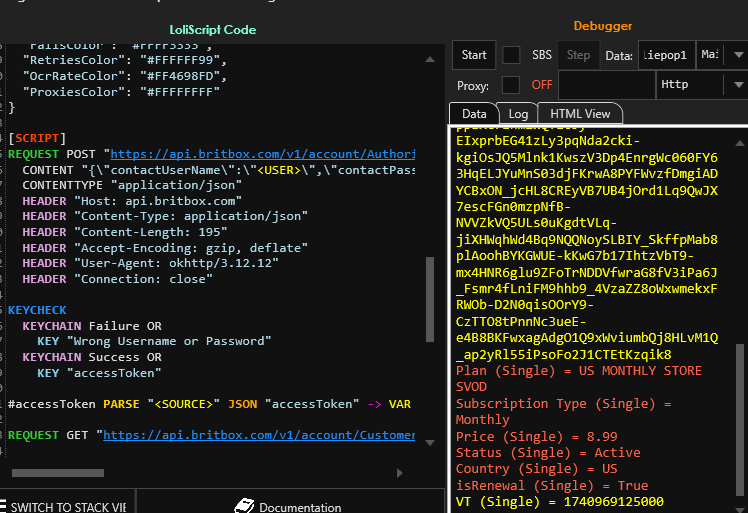The width and height of the screenshot is (748, 513).
Task: Click the debugger output scroll up arrow
Action: 740,143
